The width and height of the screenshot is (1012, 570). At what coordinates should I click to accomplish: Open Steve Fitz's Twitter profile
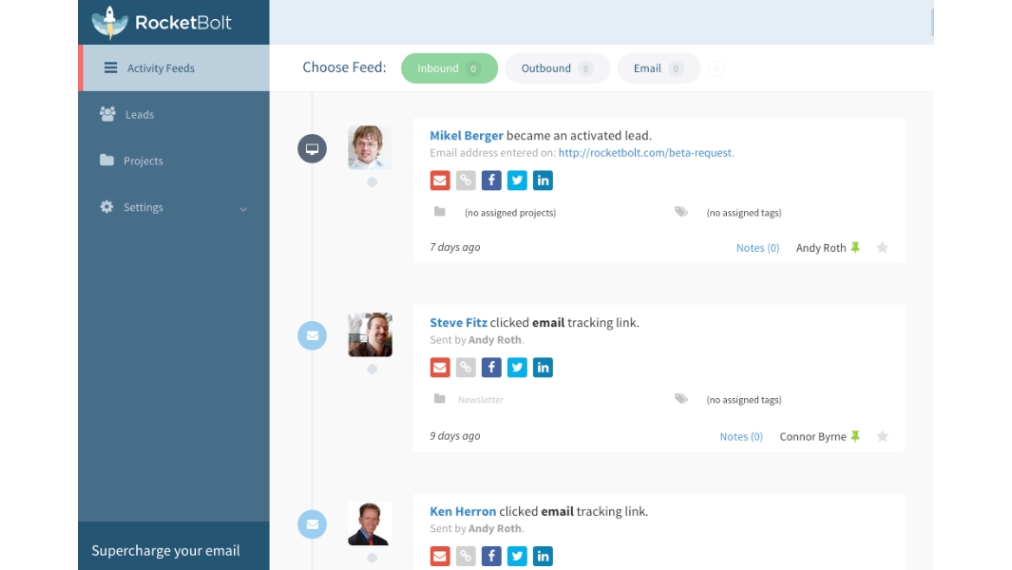(x=517, y=367)
